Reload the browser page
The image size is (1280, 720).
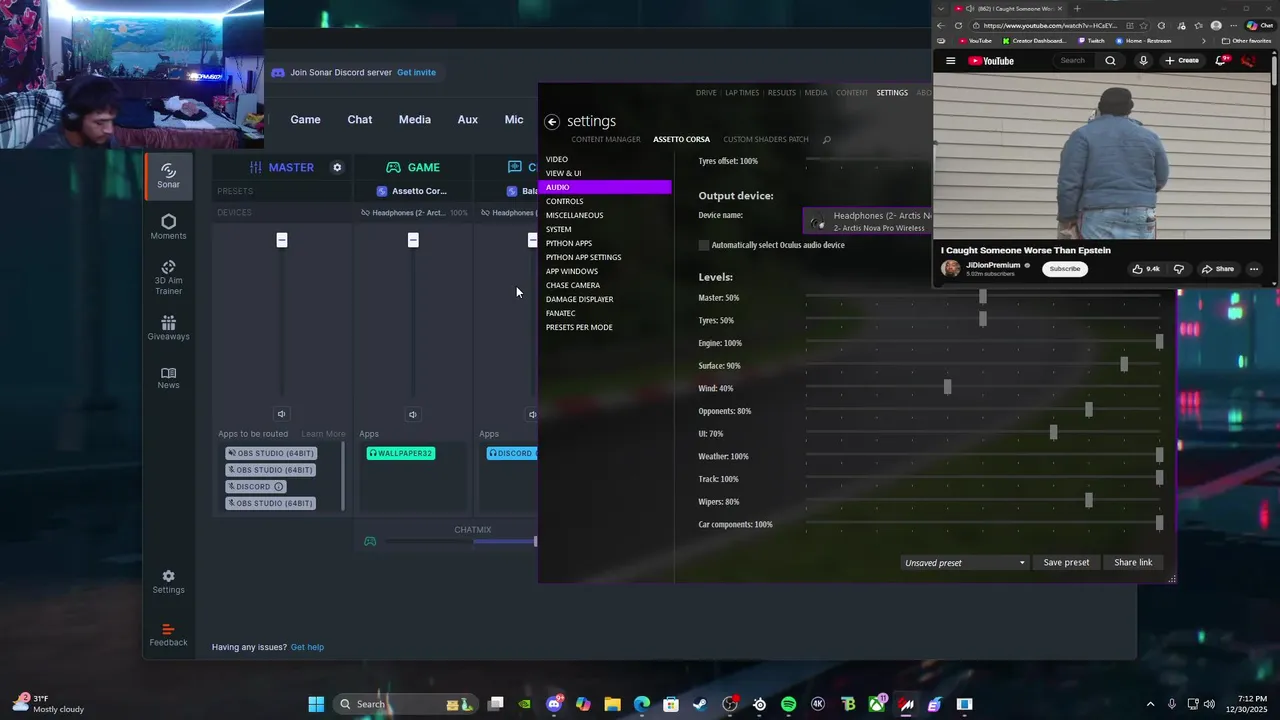pos(958,26)
